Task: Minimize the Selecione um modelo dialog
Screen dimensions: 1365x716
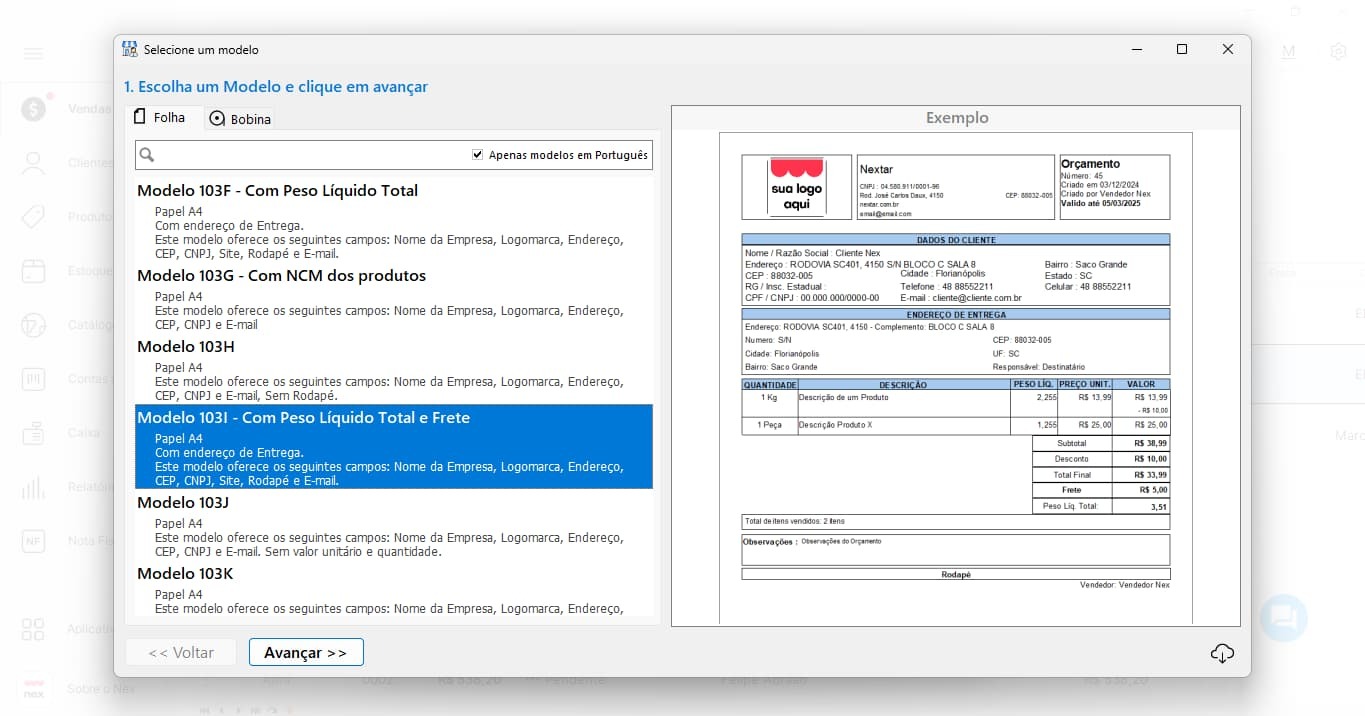Action: click(1137, 49)
